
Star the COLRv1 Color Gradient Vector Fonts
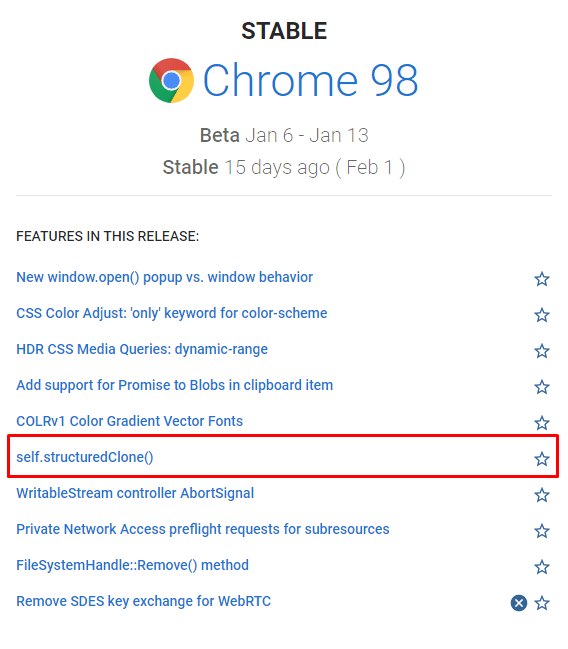tap(542, 423)
